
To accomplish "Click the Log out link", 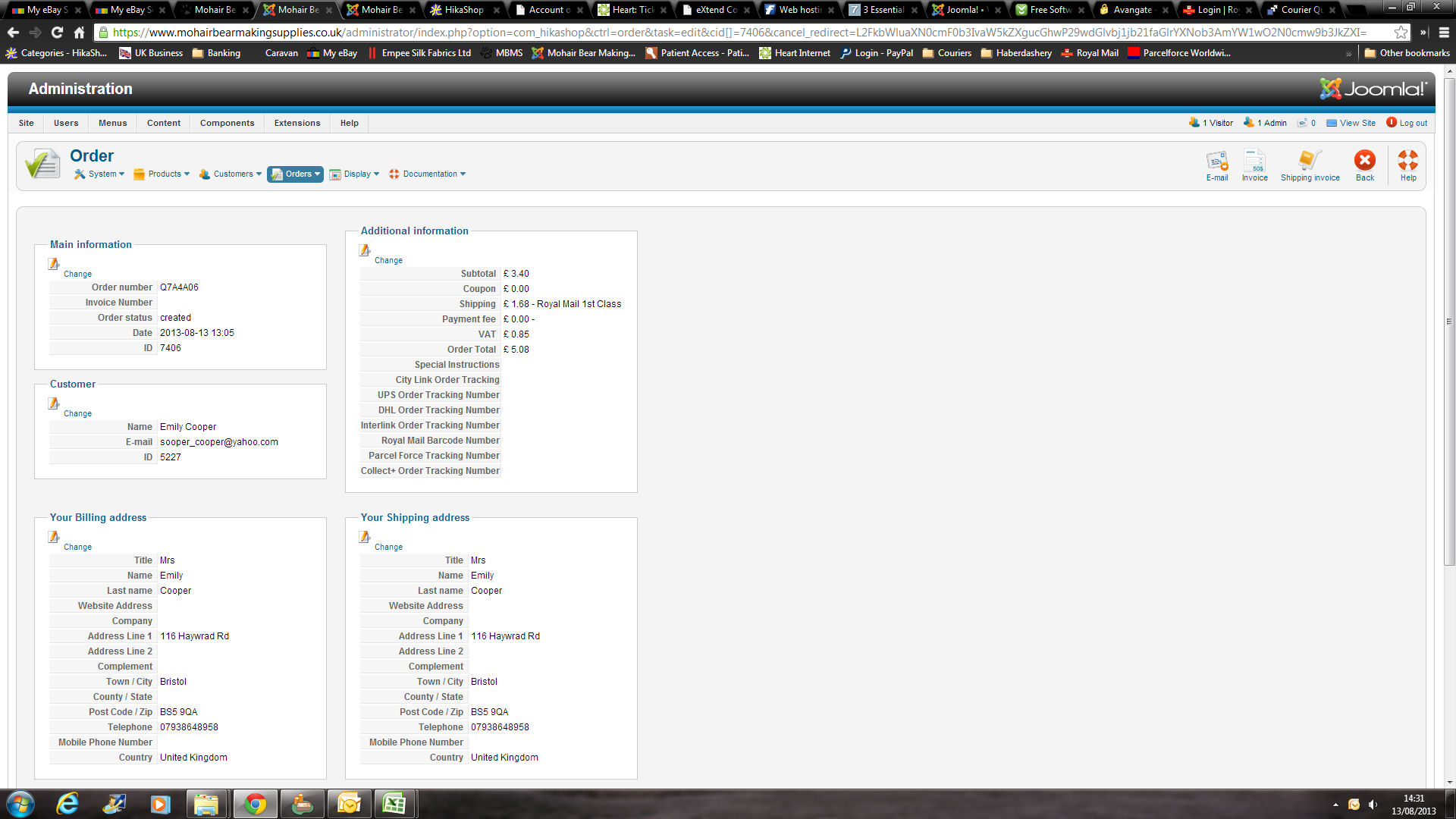I will coord(1412,123).
